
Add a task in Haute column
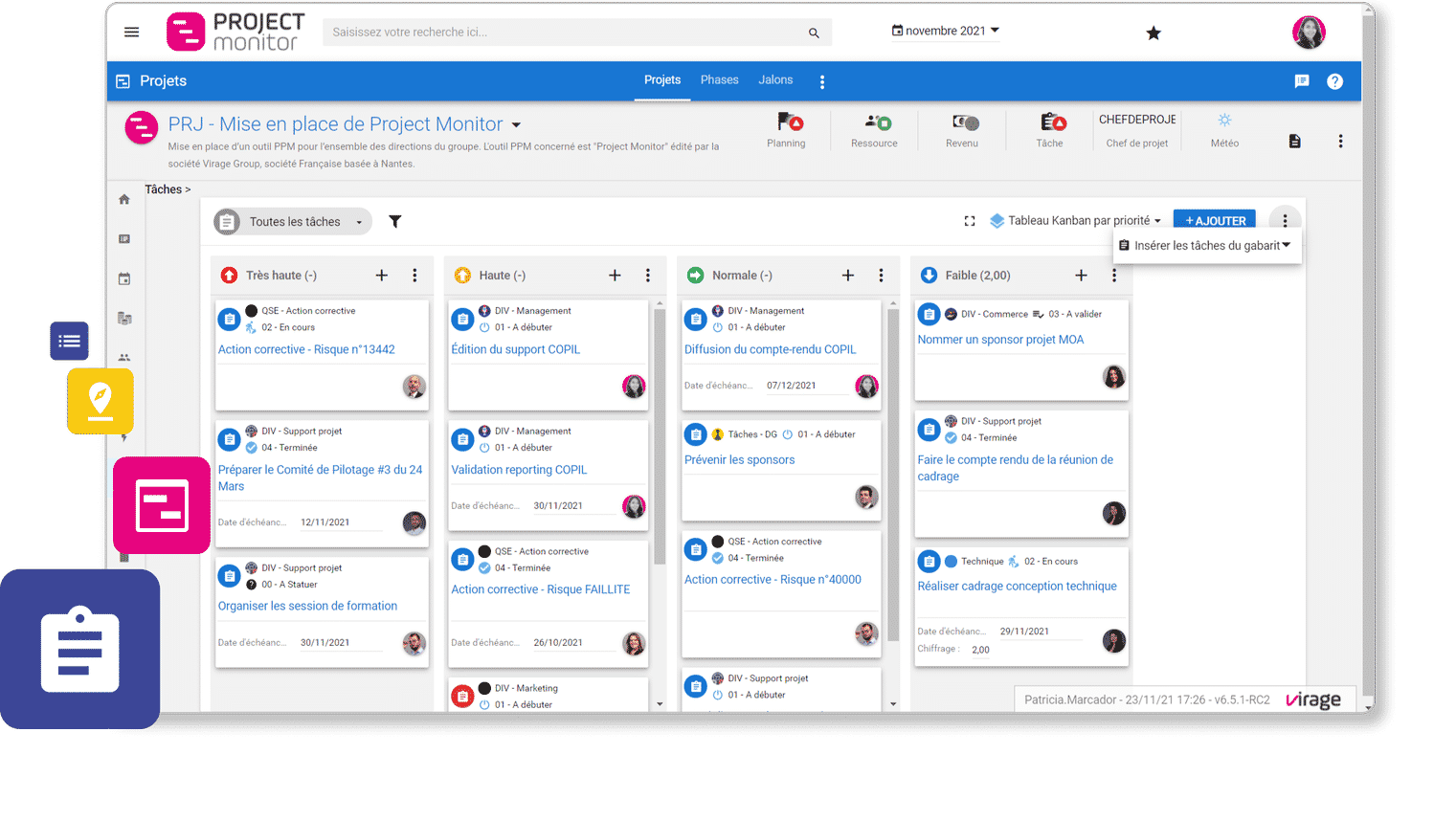pyautogui.click(x=615, y=276)
